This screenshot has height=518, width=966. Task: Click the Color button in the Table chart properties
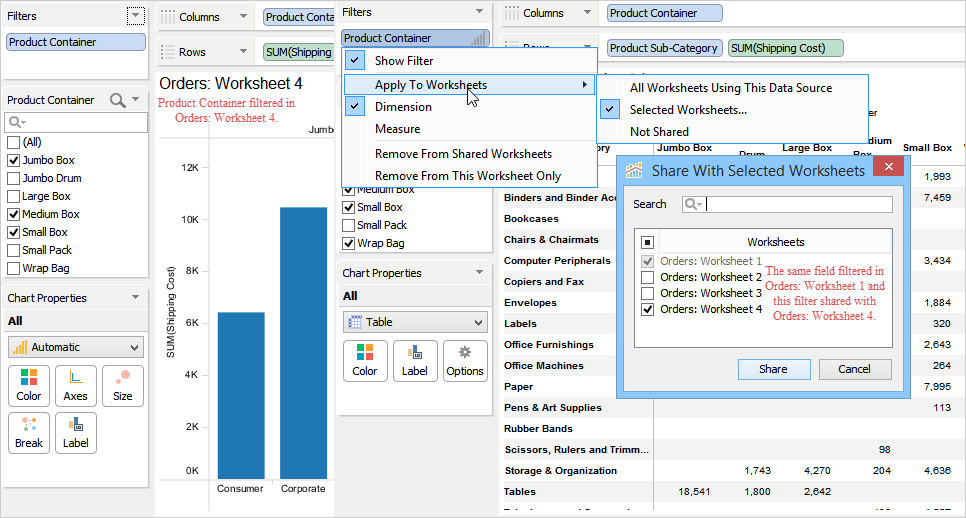click(x=365, y=361)
